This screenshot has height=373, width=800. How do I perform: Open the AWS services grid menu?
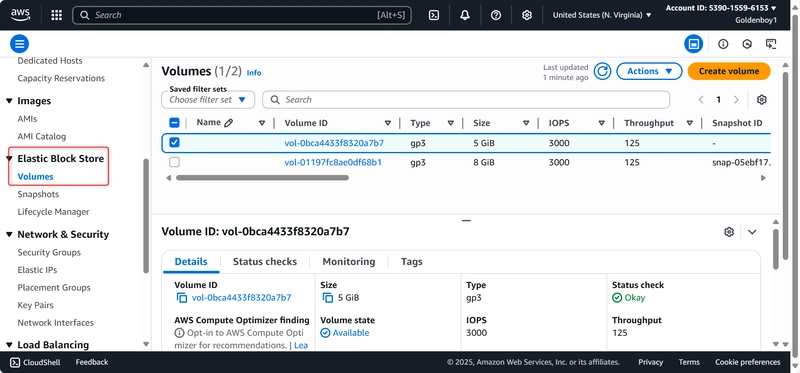57,15
